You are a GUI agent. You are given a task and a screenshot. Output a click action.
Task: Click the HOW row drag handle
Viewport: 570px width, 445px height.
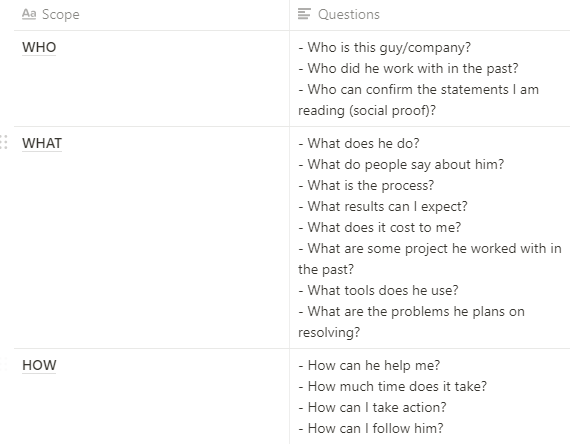click(x=4, y=364)
